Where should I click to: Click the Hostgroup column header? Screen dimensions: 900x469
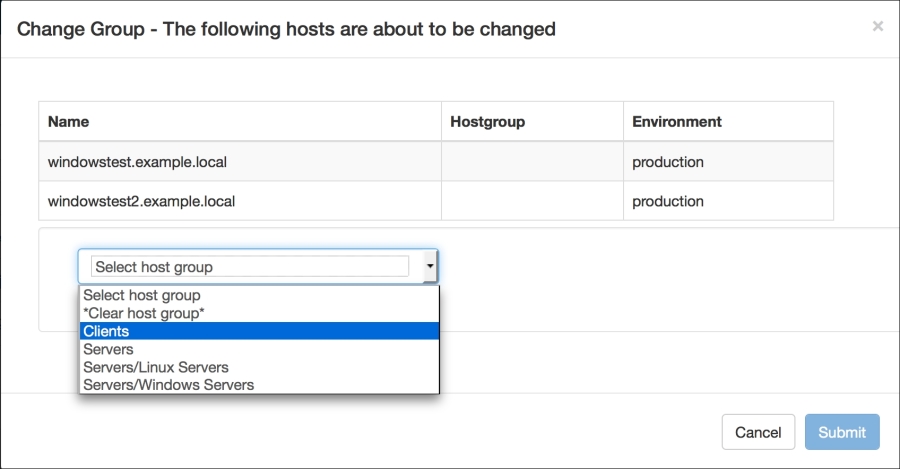click(487, 122)
